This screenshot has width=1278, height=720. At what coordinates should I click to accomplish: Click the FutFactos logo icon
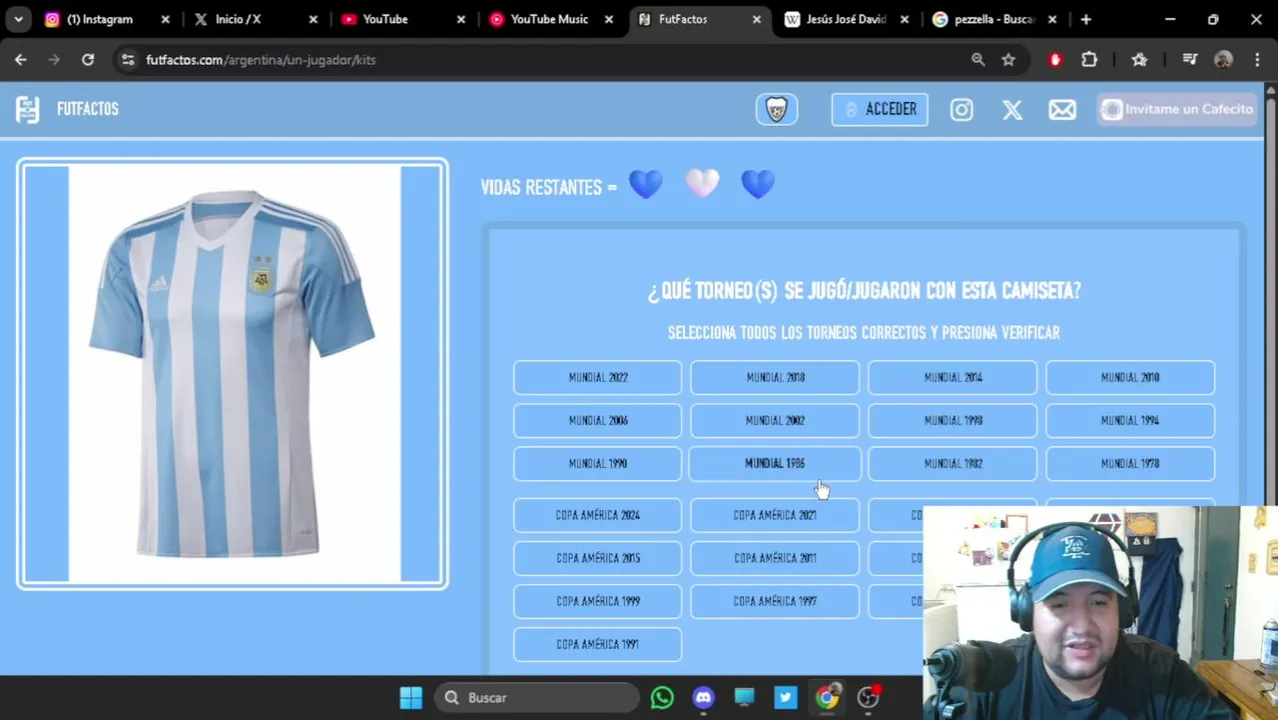28,109
